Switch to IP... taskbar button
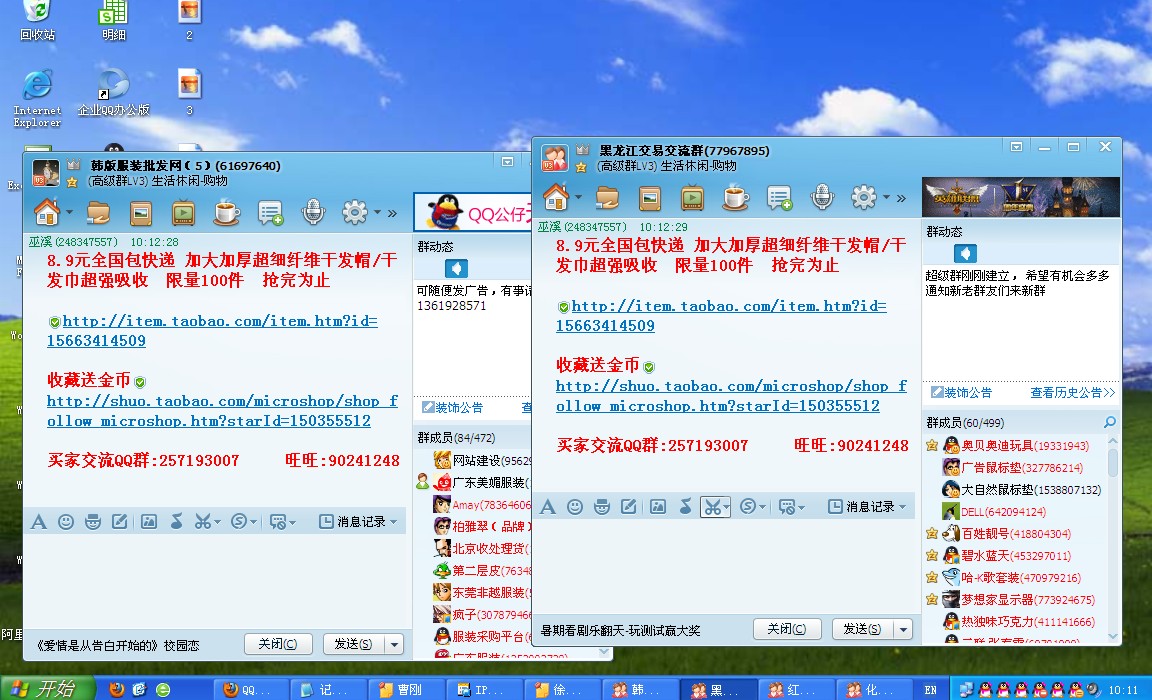 pos(486,689)
